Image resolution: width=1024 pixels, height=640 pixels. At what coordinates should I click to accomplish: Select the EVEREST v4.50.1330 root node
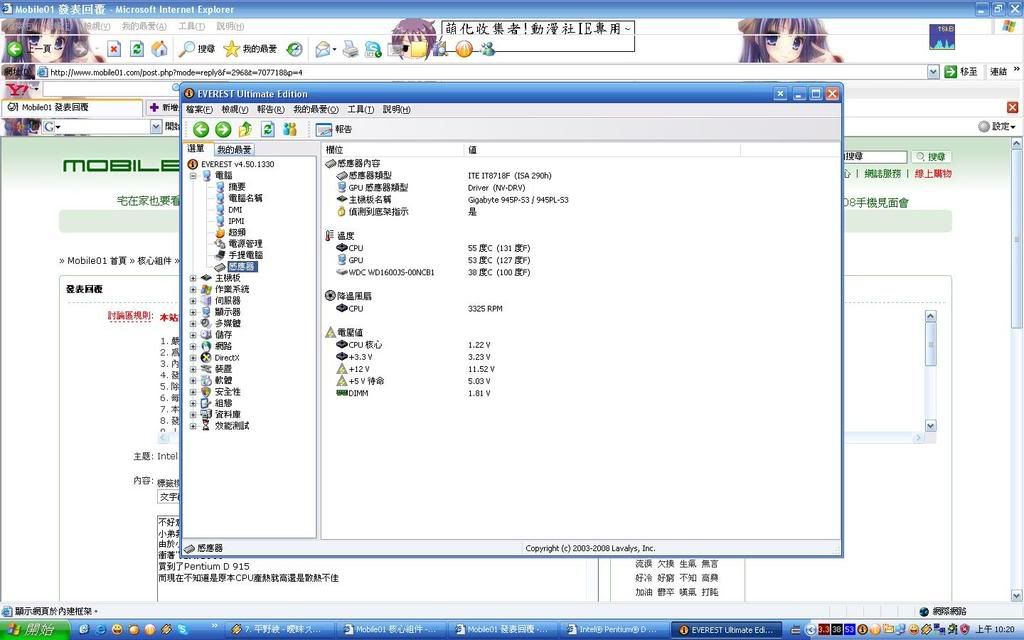pyautogui.click(x=238, y=164)
